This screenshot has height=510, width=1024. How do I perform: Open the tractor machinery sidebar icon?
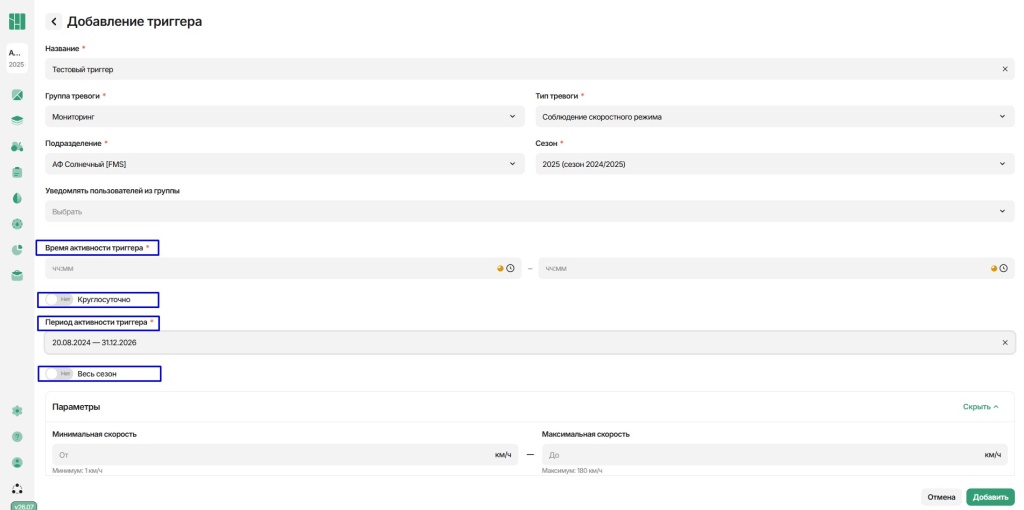pos(17,146)
